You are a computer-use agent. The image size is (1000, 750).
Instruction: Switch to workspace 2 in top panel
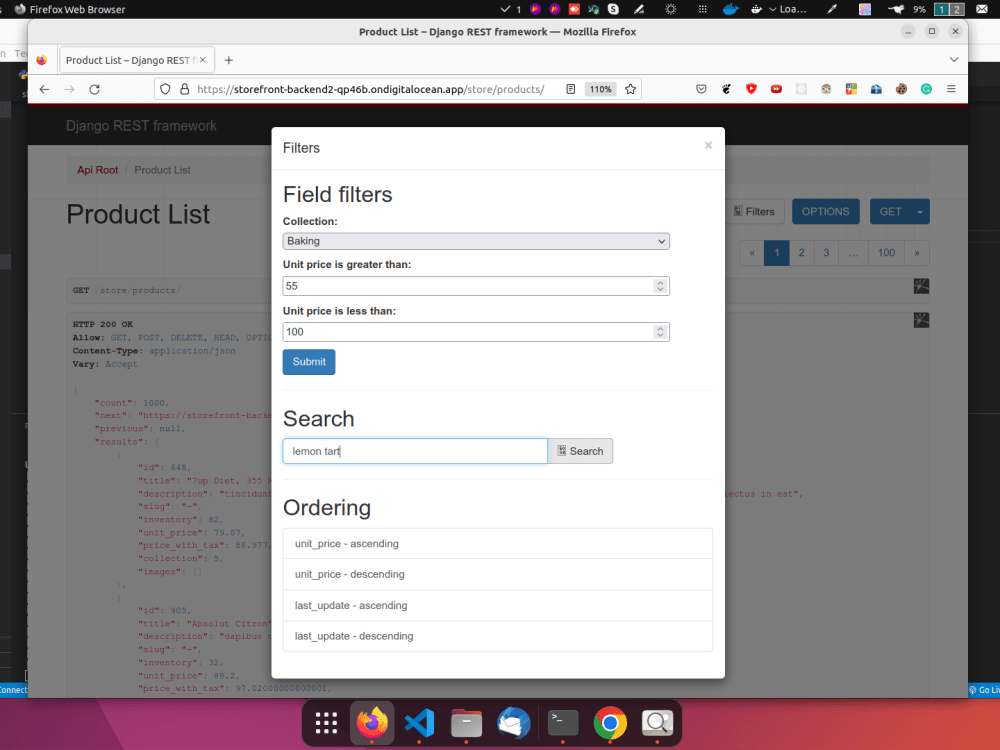956,9
